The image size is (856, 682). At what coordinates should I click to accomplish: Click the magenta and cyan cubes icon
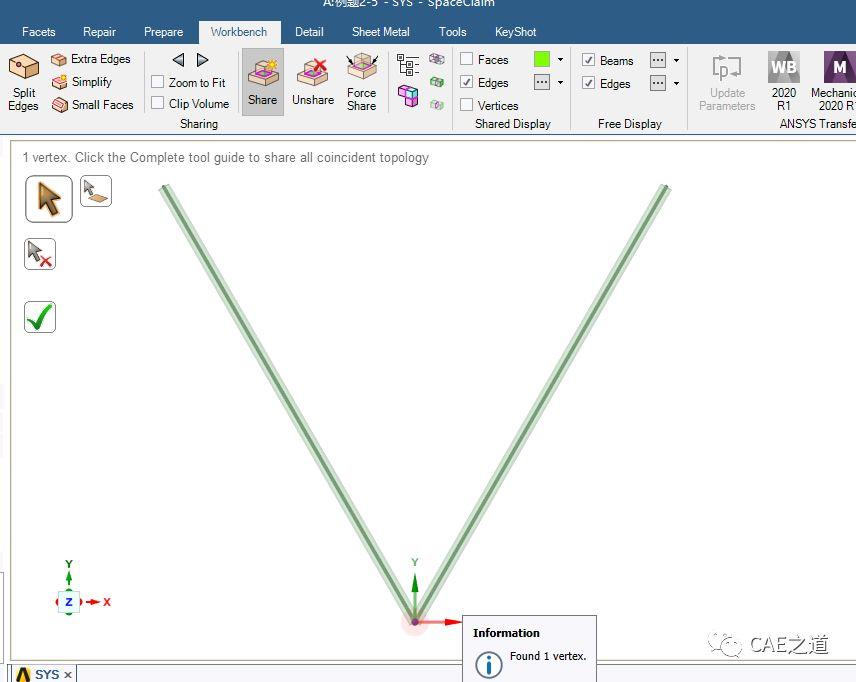point(408,96)
